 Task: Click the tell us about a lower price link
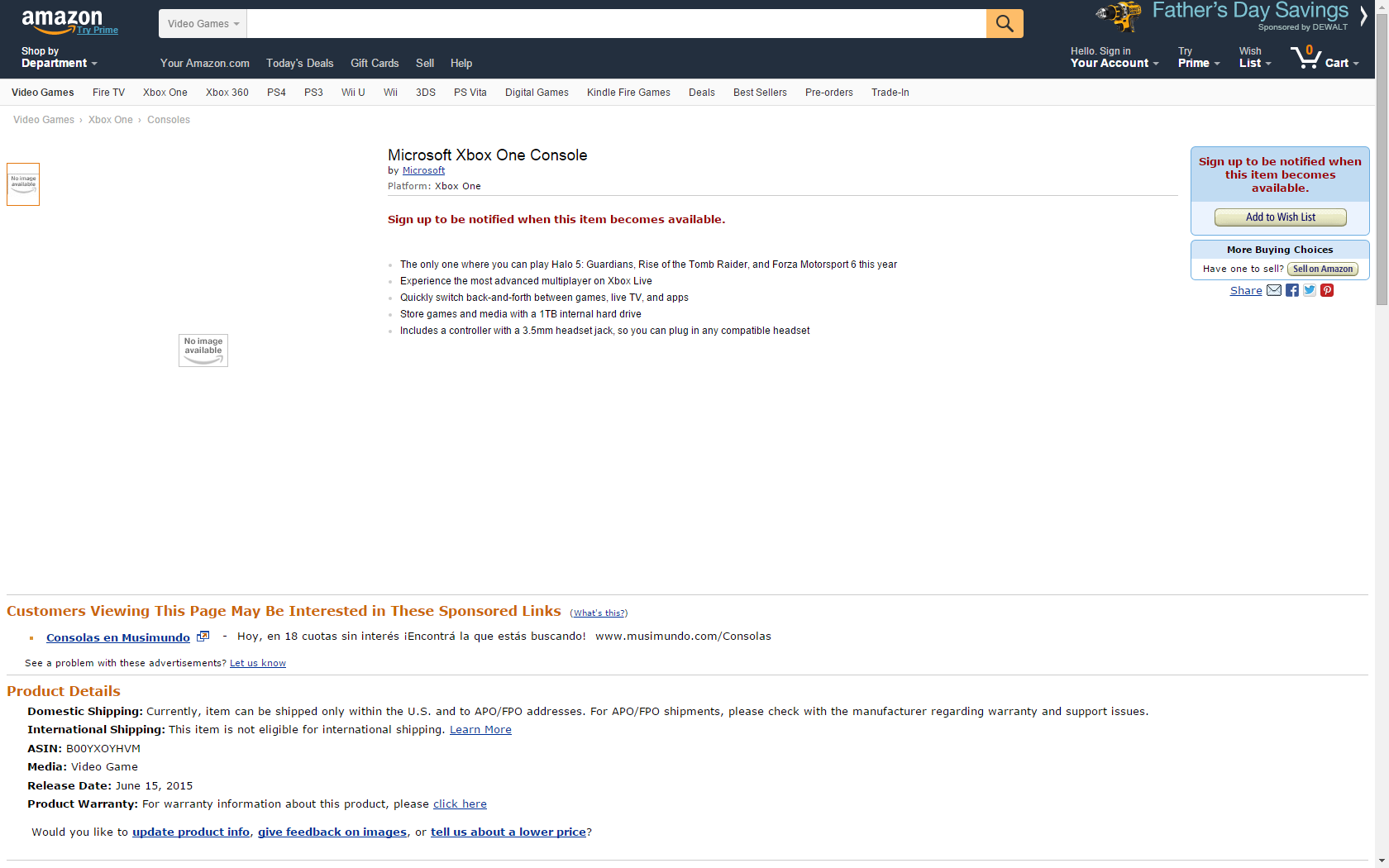508,832
